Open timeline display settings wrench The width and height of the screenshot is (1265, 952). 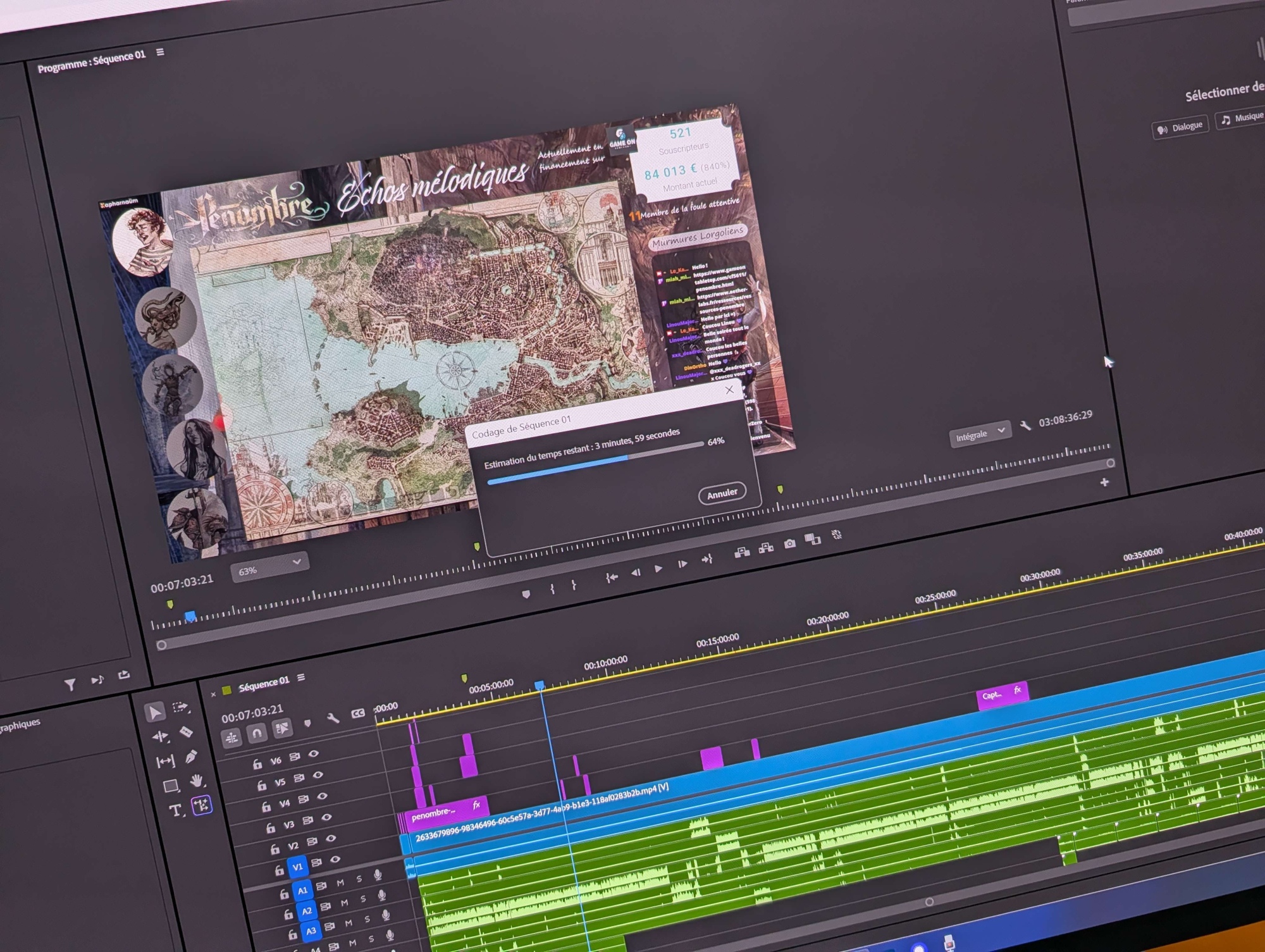pos(333,717)
